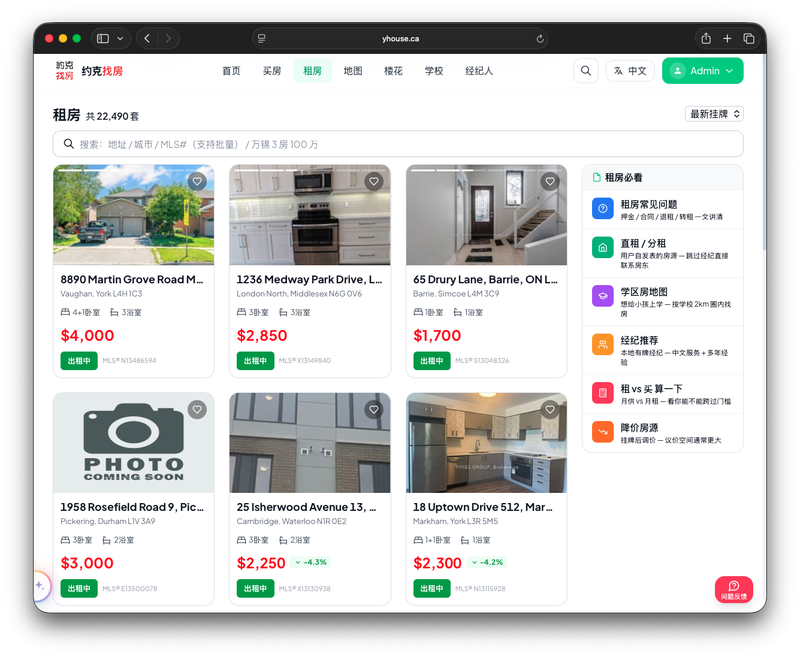Open the 降价房源 orange trend-down icon
The width and height of the screenshot is (800, 657).
point(603,432)
